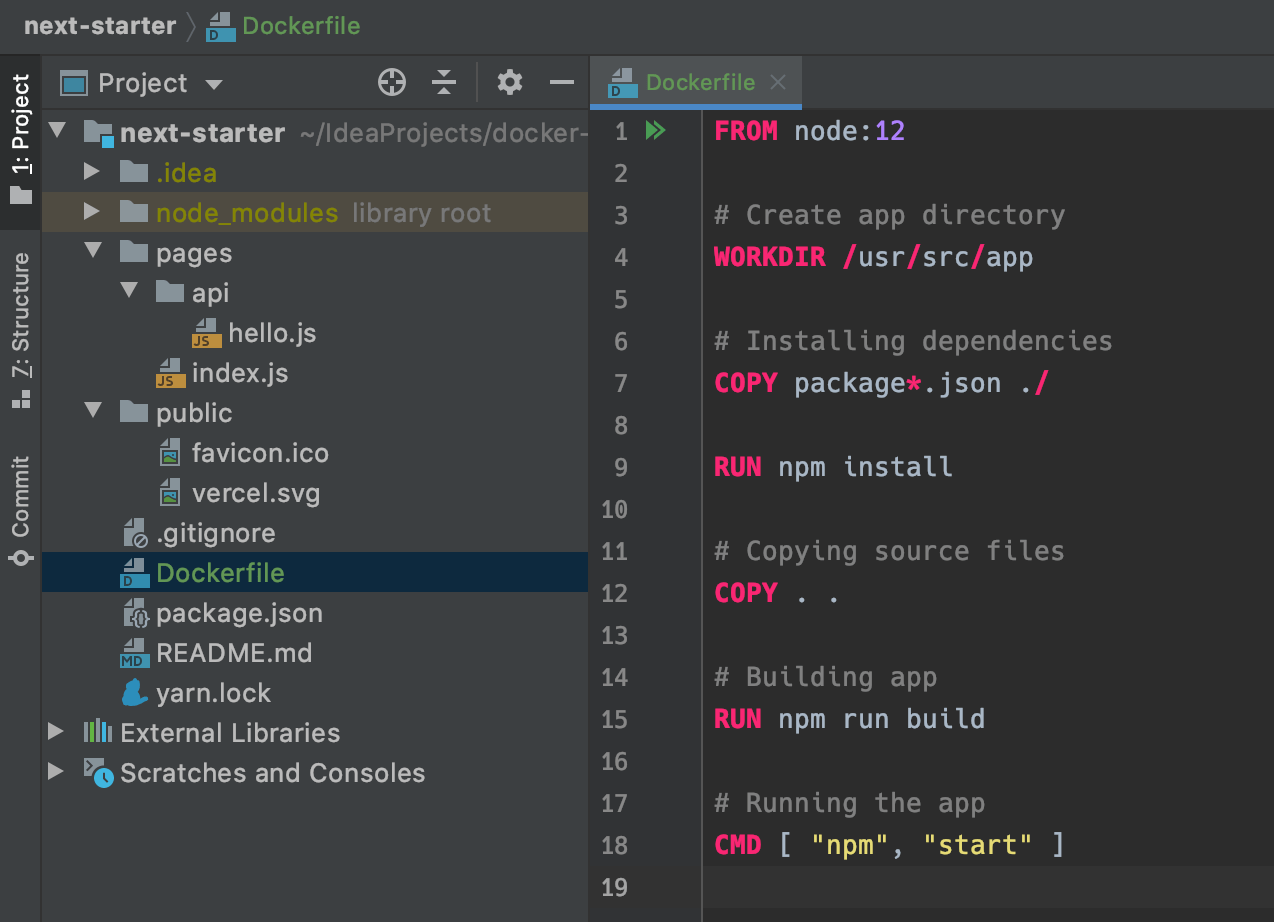Click External Libraries bars icon
This screenshot has width=1274, height=922.
(x=97, y=732)
